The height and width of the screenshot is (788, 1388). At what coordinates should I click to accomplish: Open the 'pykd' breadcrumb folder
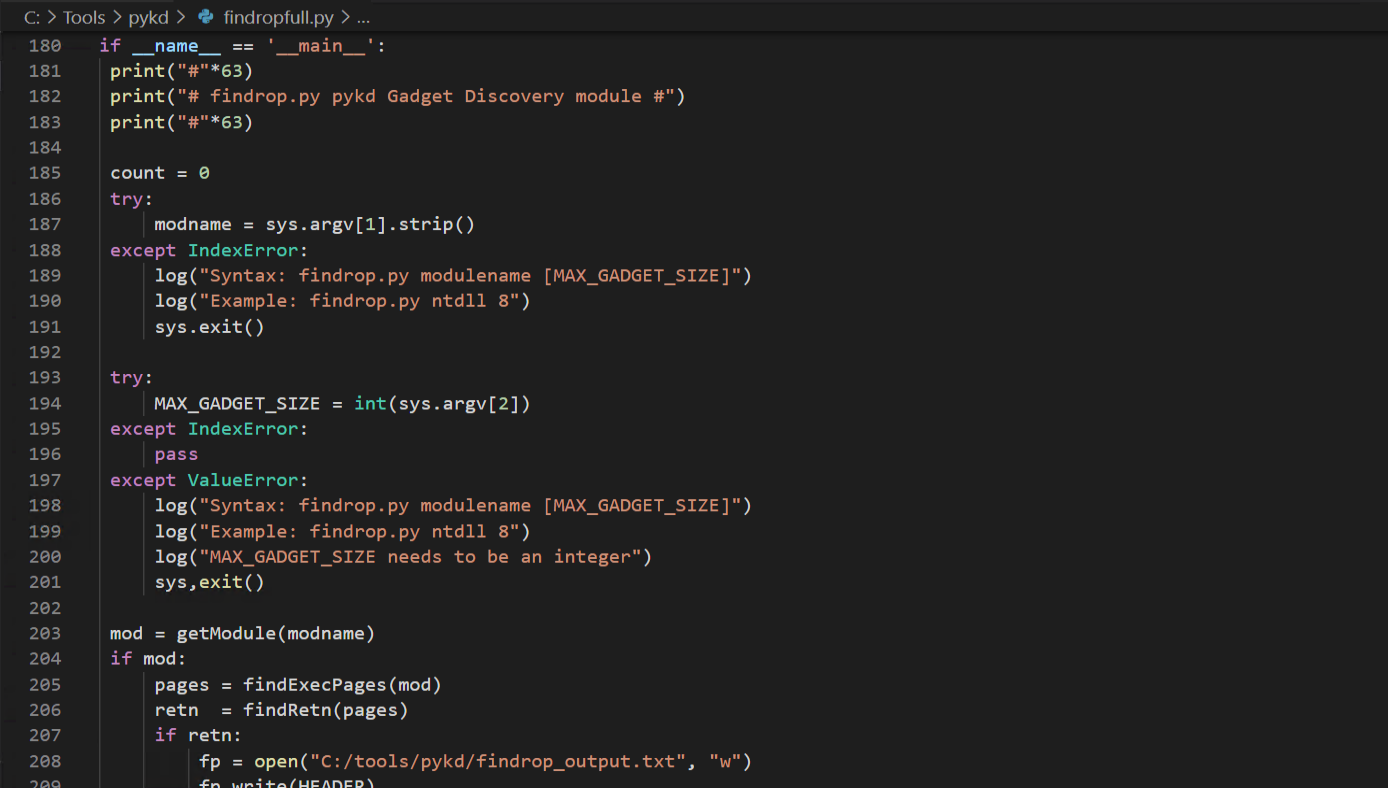tap(149, 18)
